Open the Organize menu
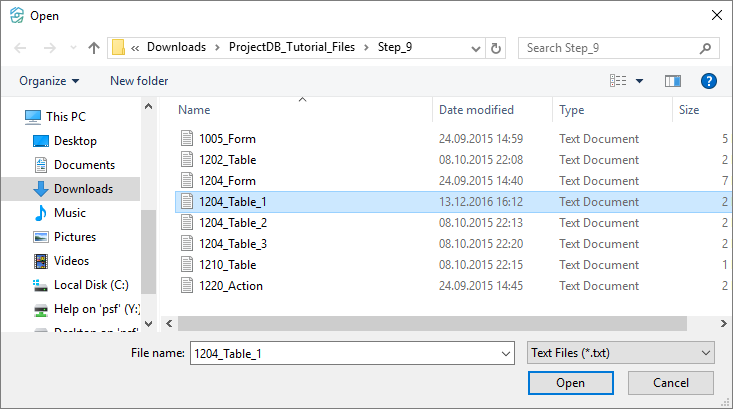 49,81
